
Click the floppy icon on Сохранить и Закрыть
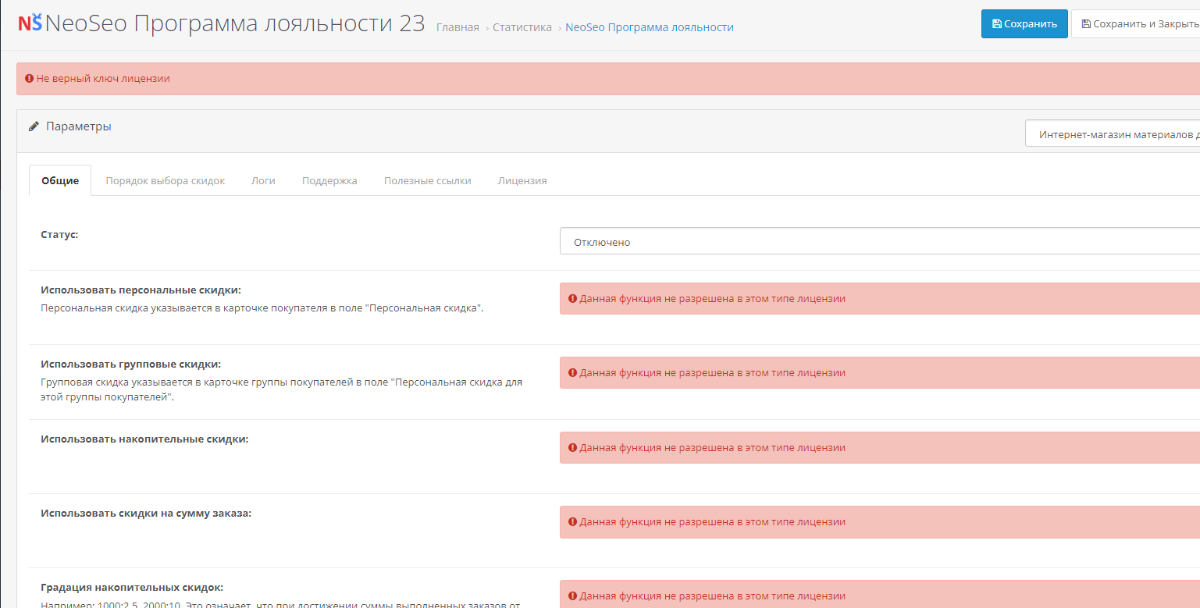click(1086, 24)
